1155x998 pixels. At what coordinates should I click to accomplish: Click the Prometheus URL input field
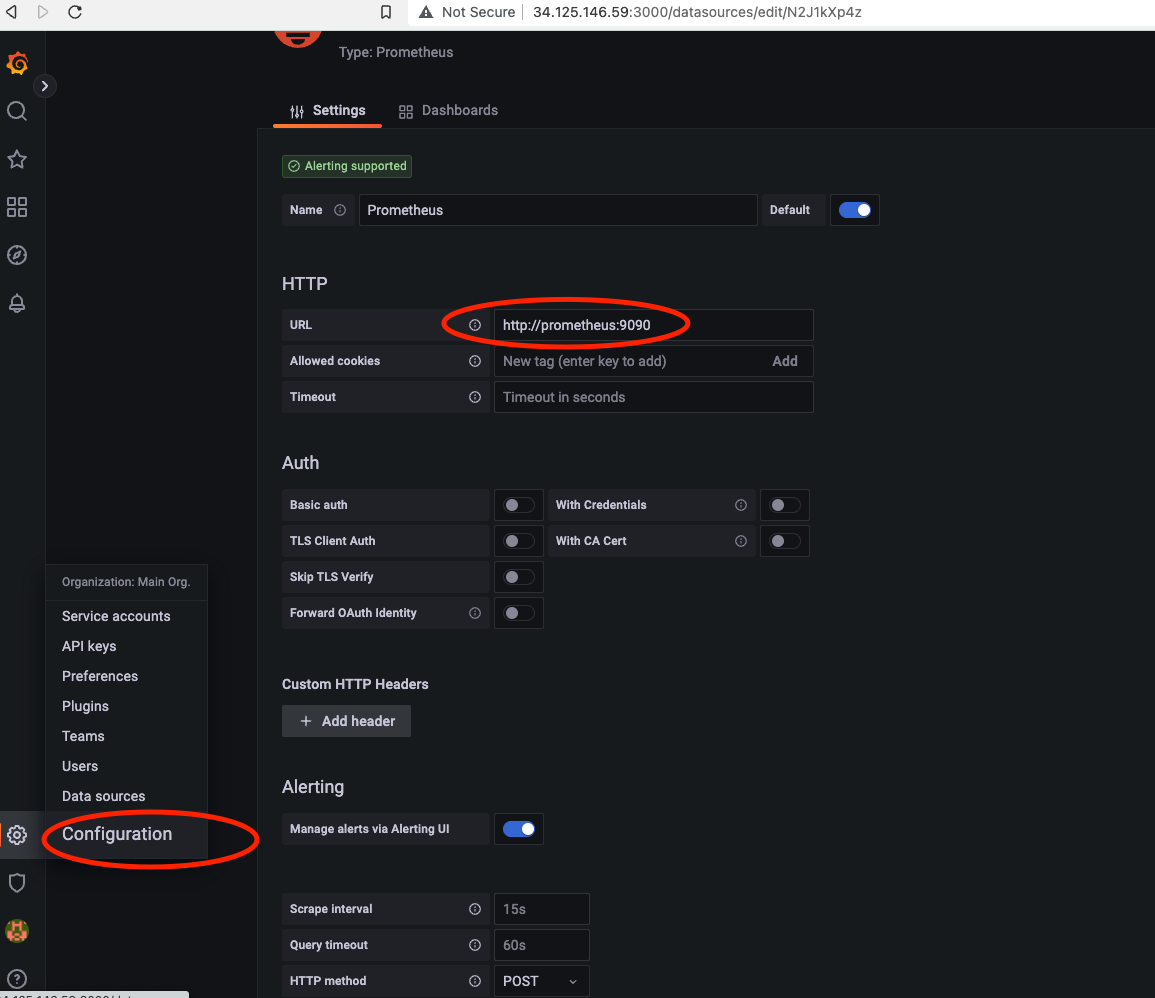[653, 325]
